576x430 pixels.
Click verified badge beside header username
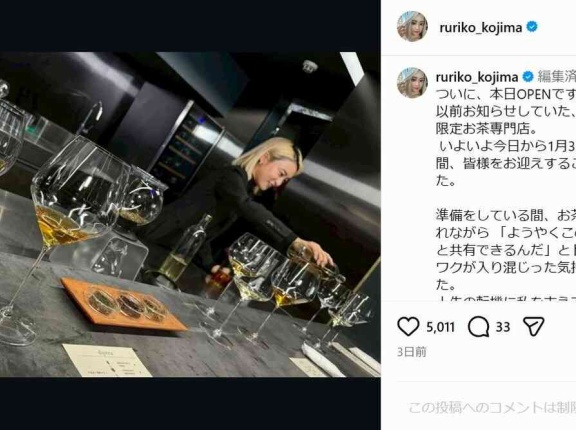pyautogui.click(x=532, y=27)
